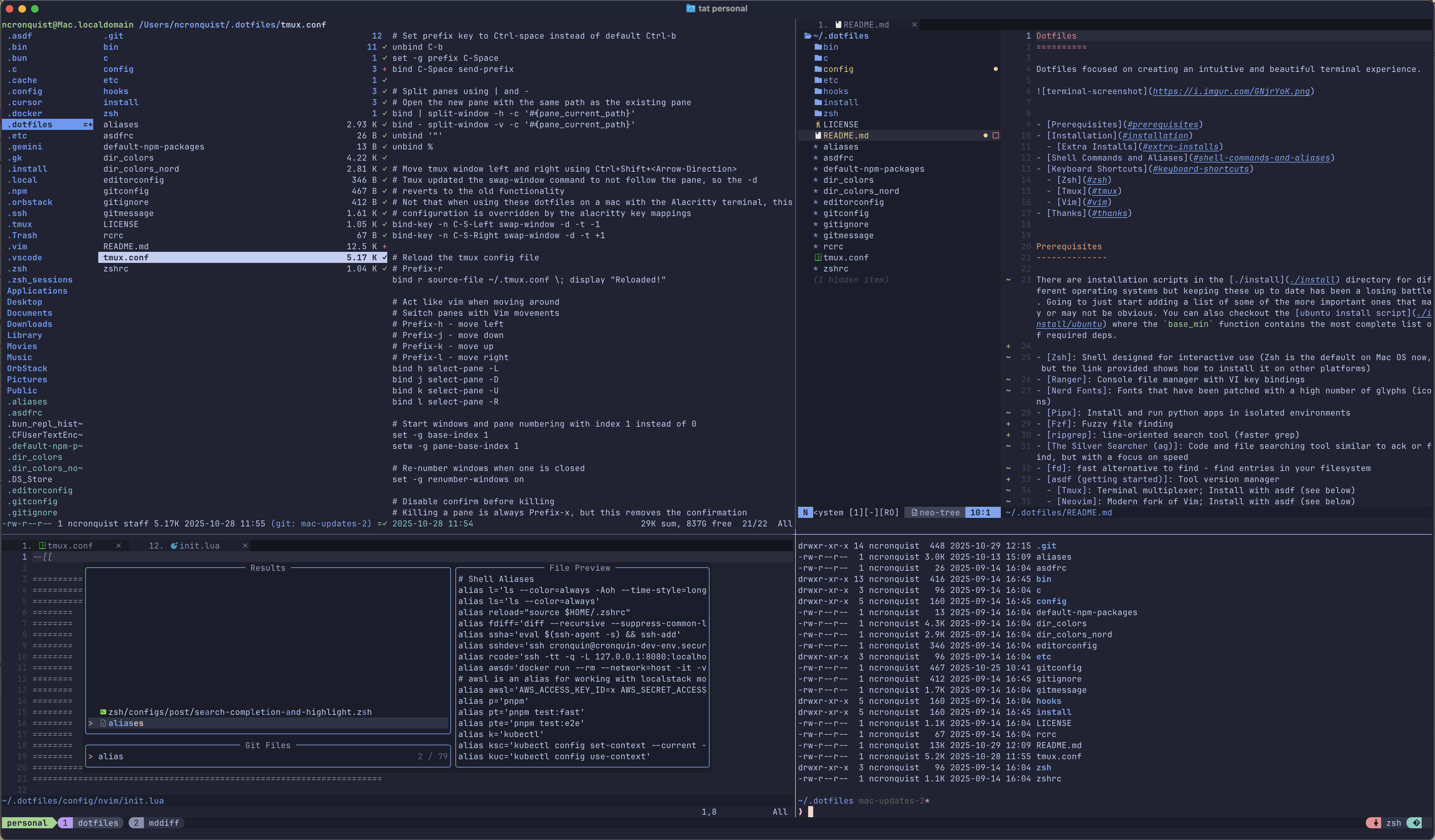Click the modified dot on config folder
The image size is (1435, 840).
tap(995, 69)
